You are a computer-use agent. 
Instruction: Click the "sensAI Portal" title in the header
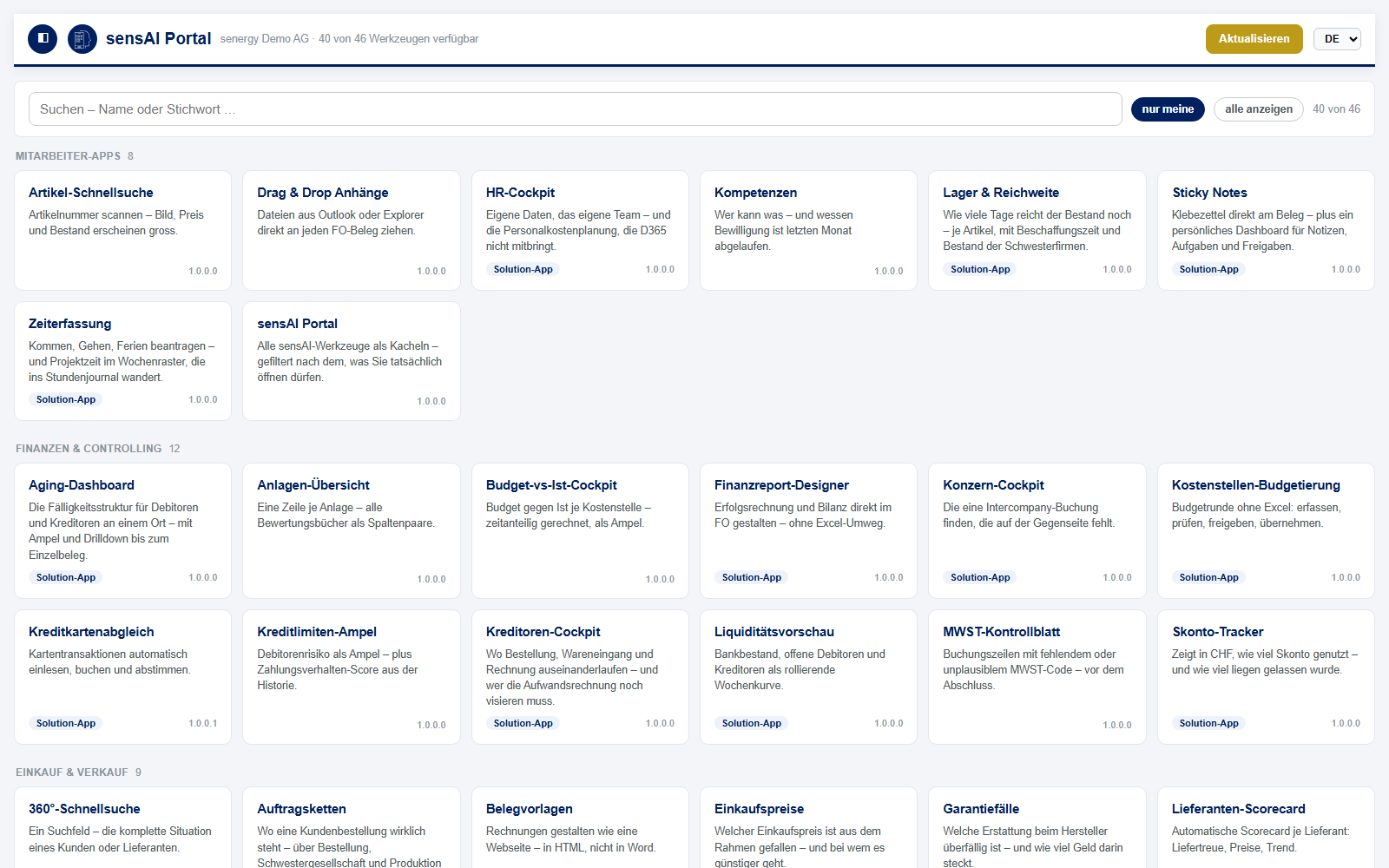point(159,39)
